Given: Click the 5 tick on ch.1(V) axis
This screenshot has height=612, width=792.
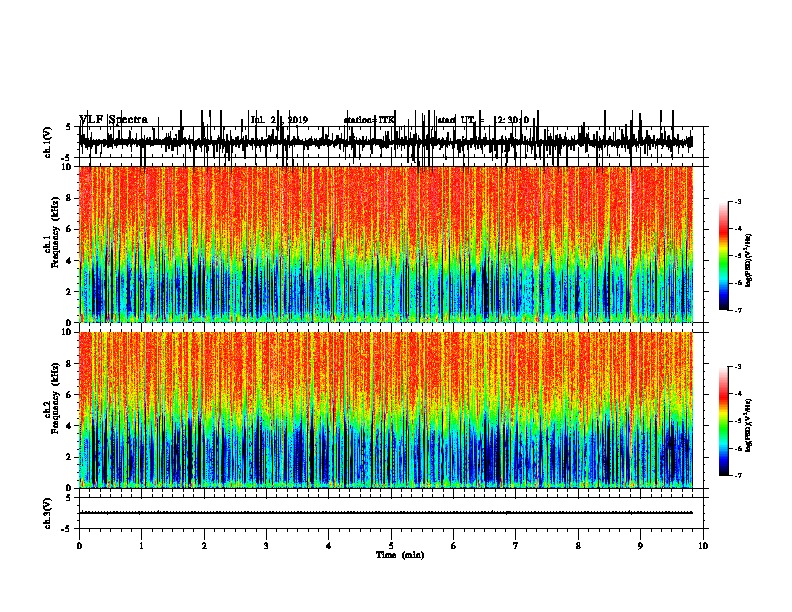Looking at the screenshot, I should [x=68, y=127].
